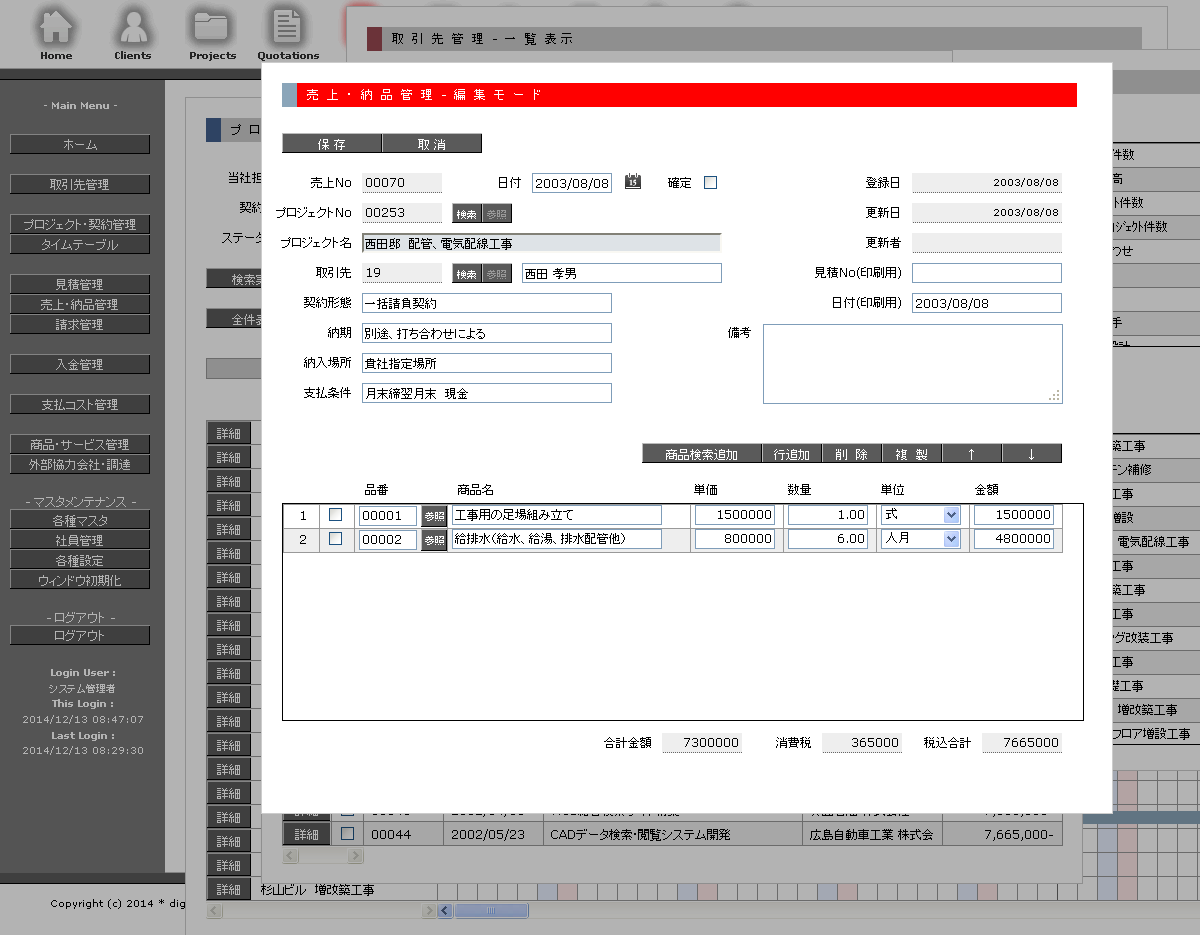Click the プロジェクト名 field
This screenshot has height=935, width=1200.
point(541,243)
